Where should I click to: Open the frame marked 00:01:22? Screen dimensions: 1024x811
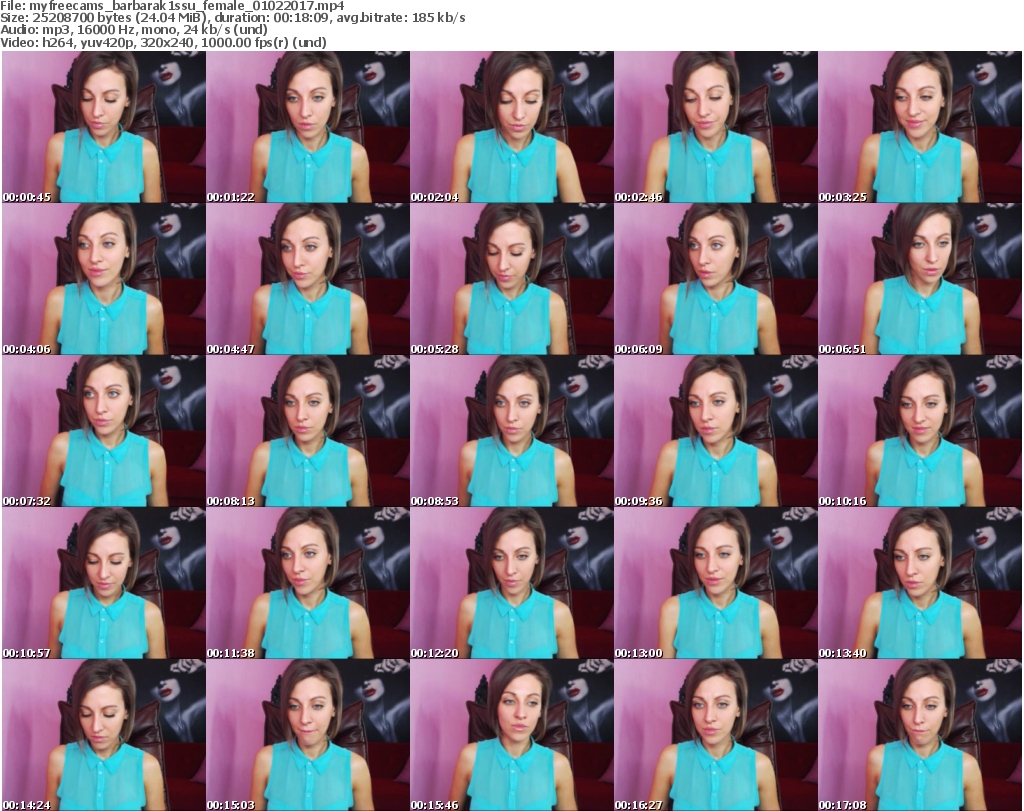tap(308, 127)
